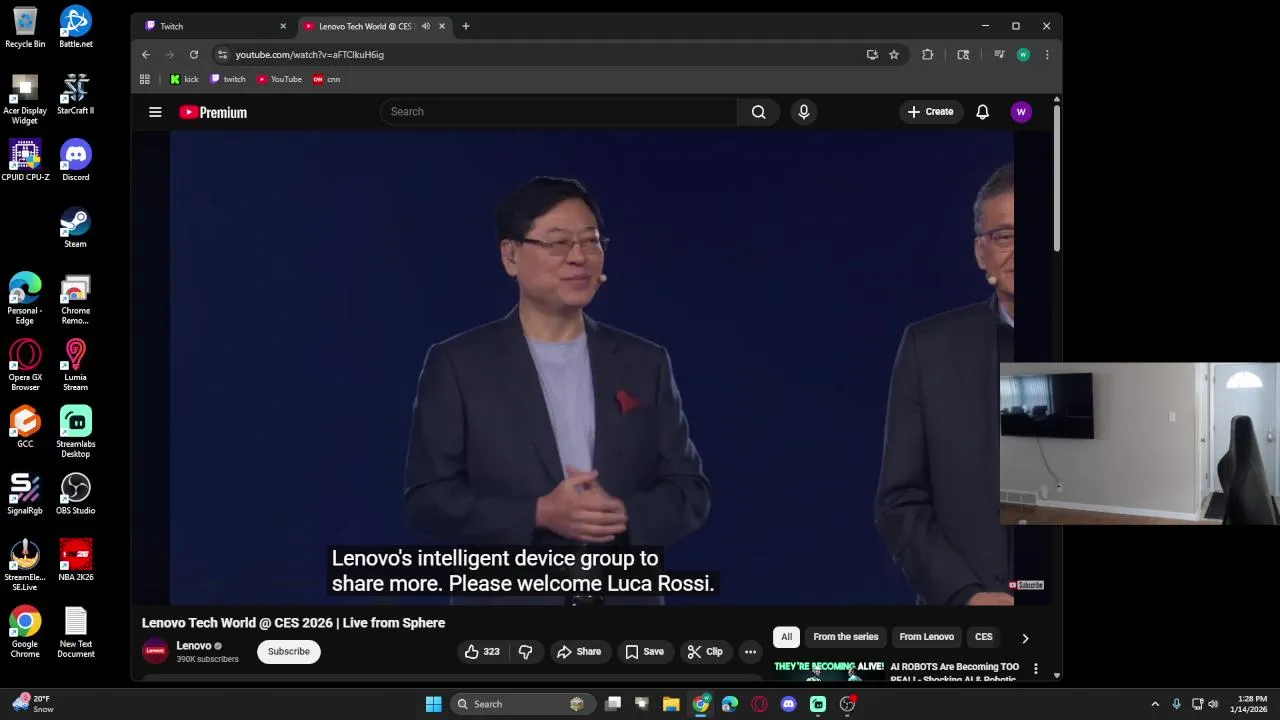The width and height of the screenshot is (1280, 720).
Task: Open the purple W account avatar on YouTube
Action: pyautogui.click(x=1021, y=112)
